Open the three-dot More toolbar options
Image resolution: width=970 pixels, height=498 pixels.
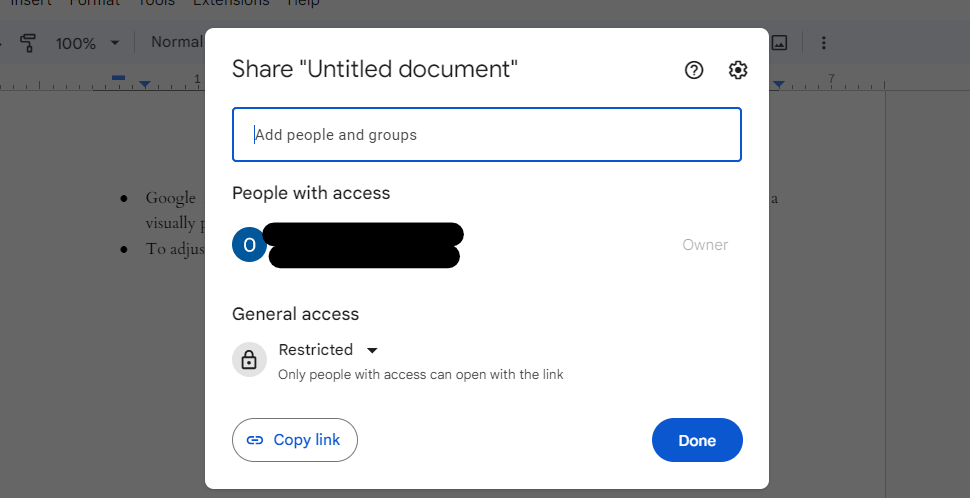pos(824,43)
